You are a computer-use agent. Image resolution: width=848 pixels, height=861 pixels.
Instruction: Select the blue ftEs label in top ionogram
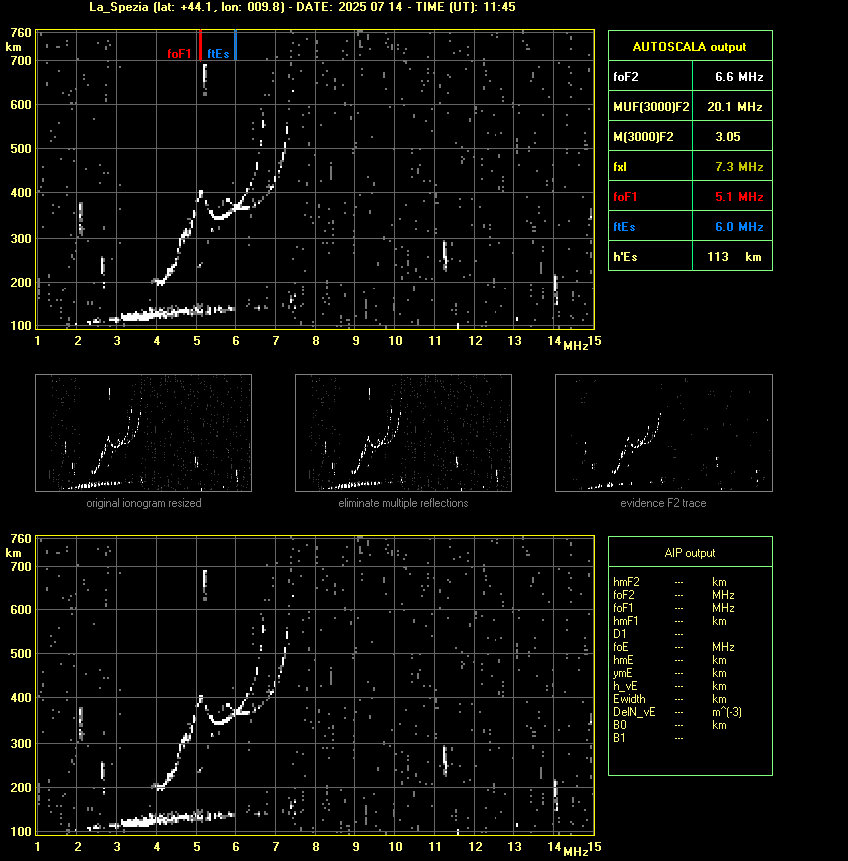click(x=218, y=54)
